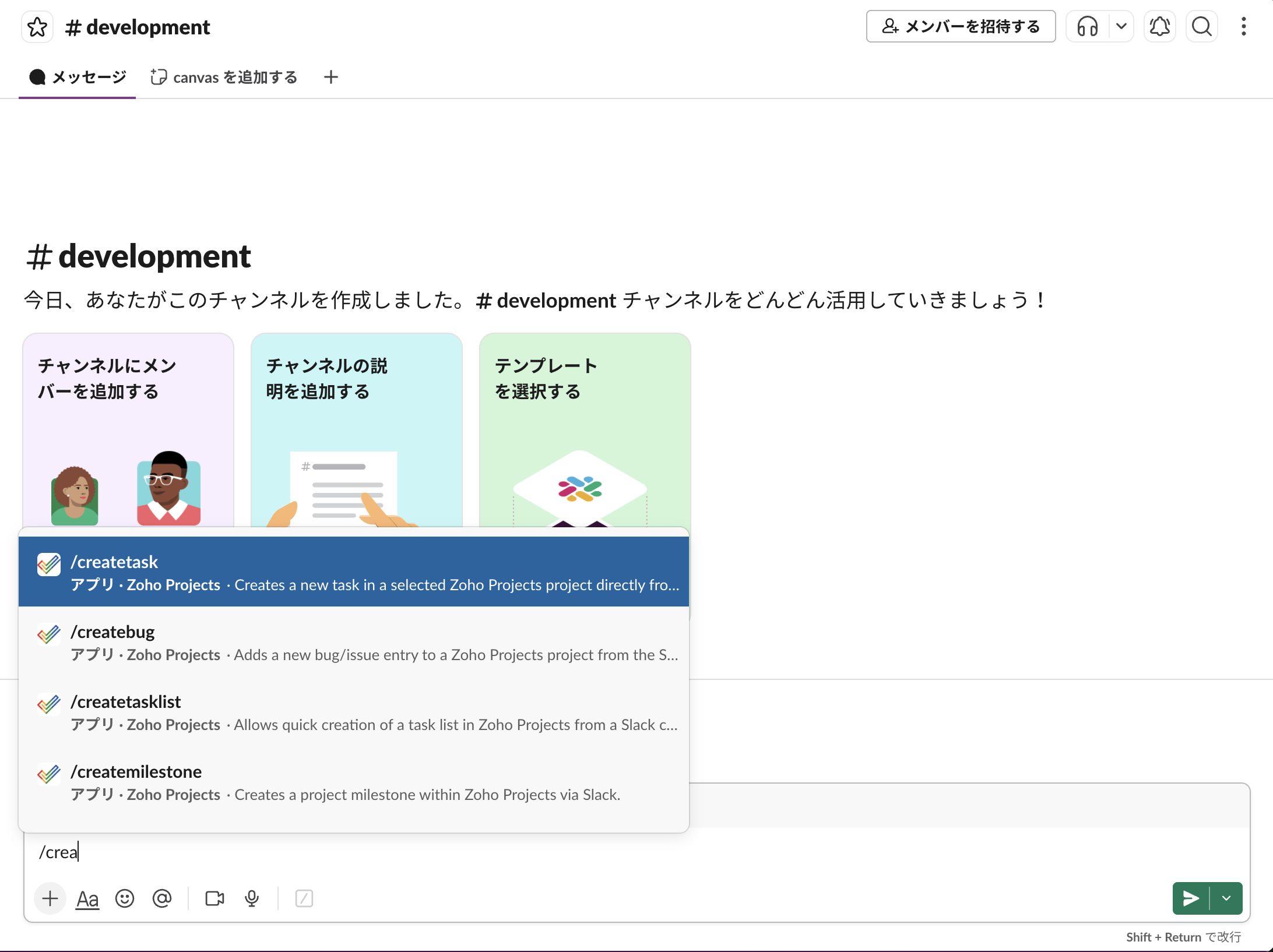Click Zoho Projects icon beside /createbug
This screenshot has height=952, width=1273.
point(49,634)
